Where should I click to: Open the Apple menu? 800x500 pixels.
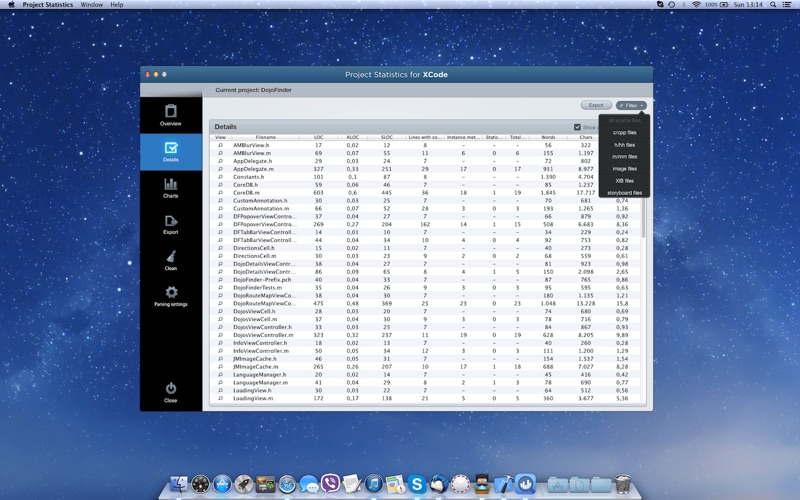pos(11,5)
